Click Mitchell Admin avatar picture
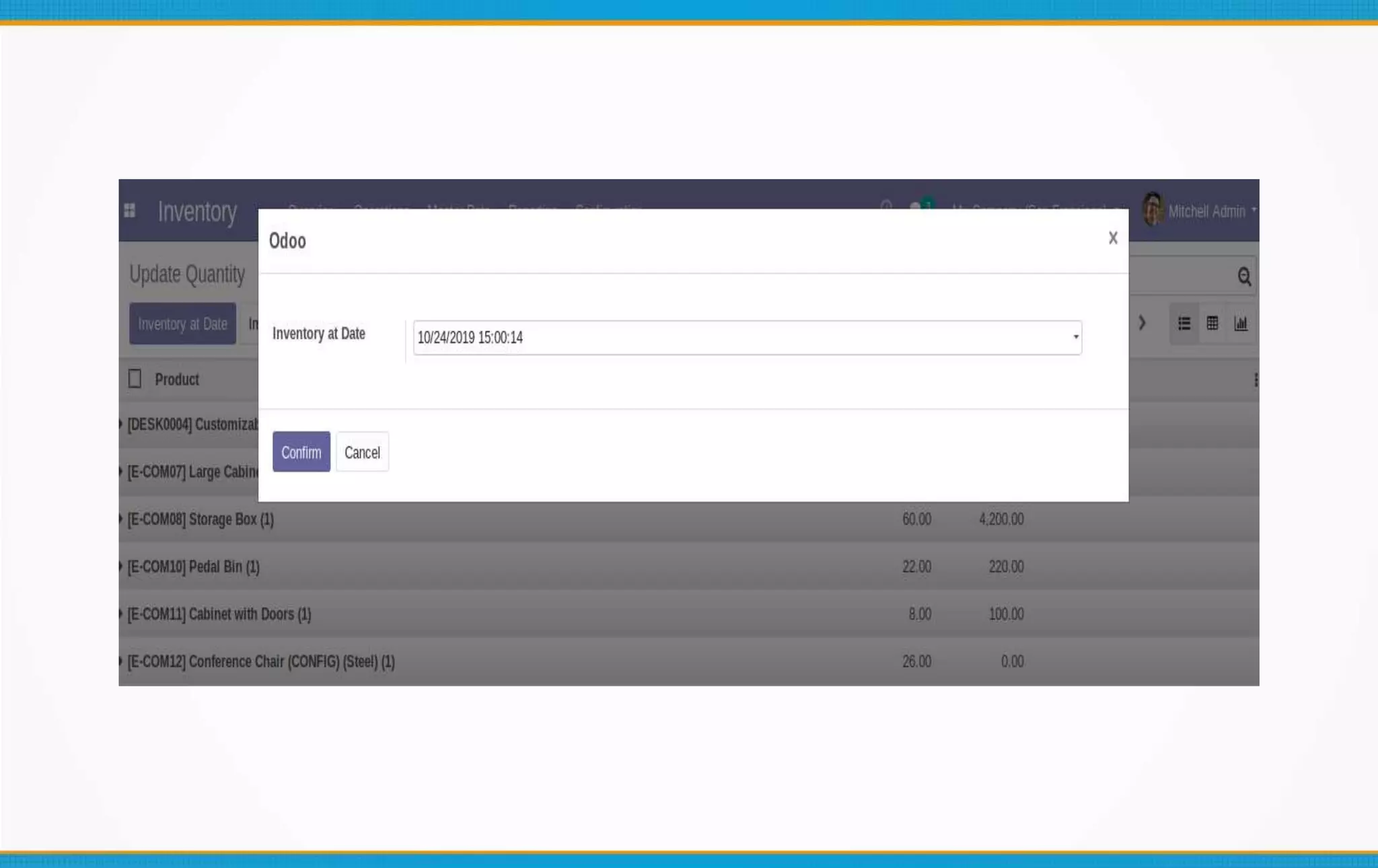 coord(1153,210)
